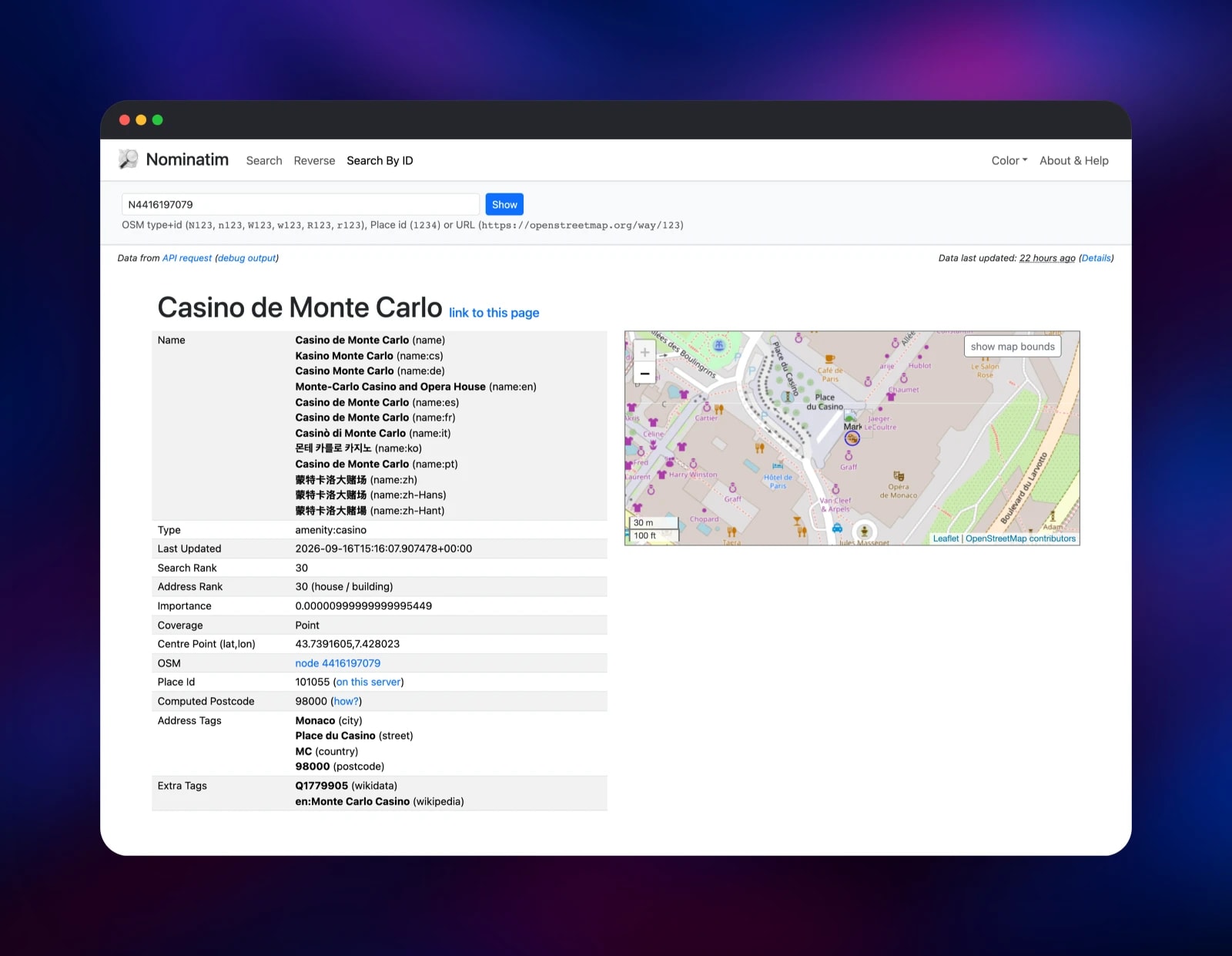Open the Leaflet attribution link
The width and height of the screenshot is (1232, 956).
(x=946, y=538)
